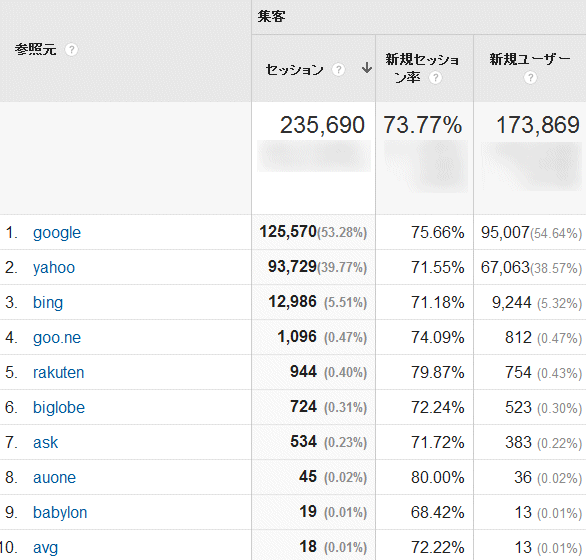Select goo.ne new session rate 74.09%
The image size is (586, 560).
[438, 338]
